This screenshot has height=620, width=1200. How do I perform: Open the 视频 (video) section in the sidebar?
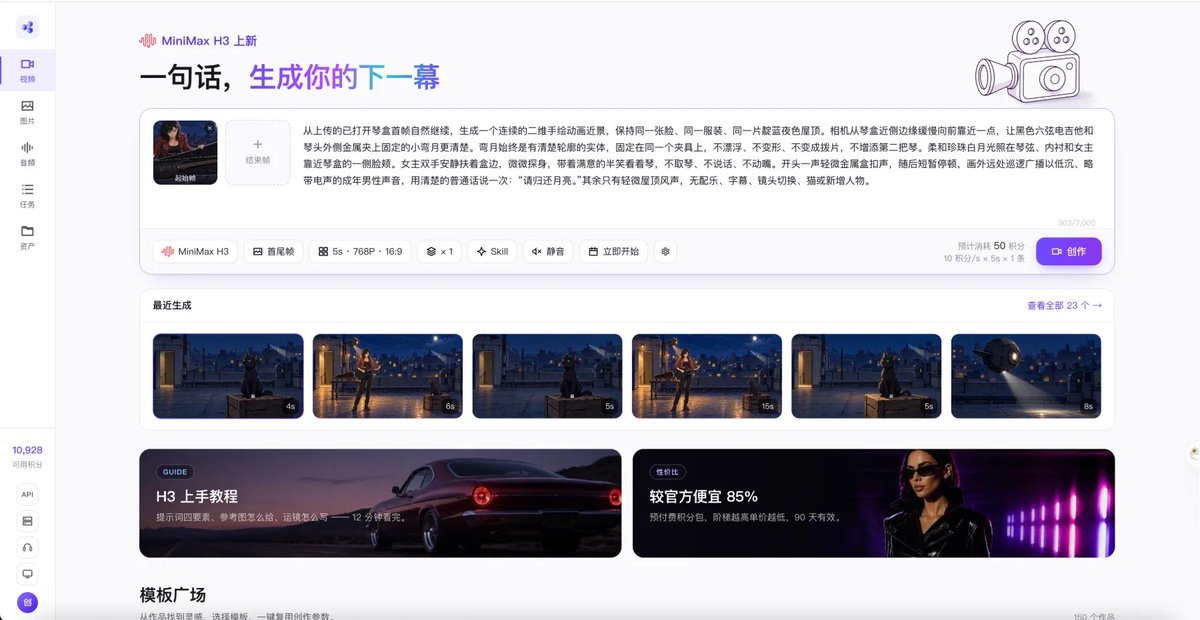tap(27, 70)
